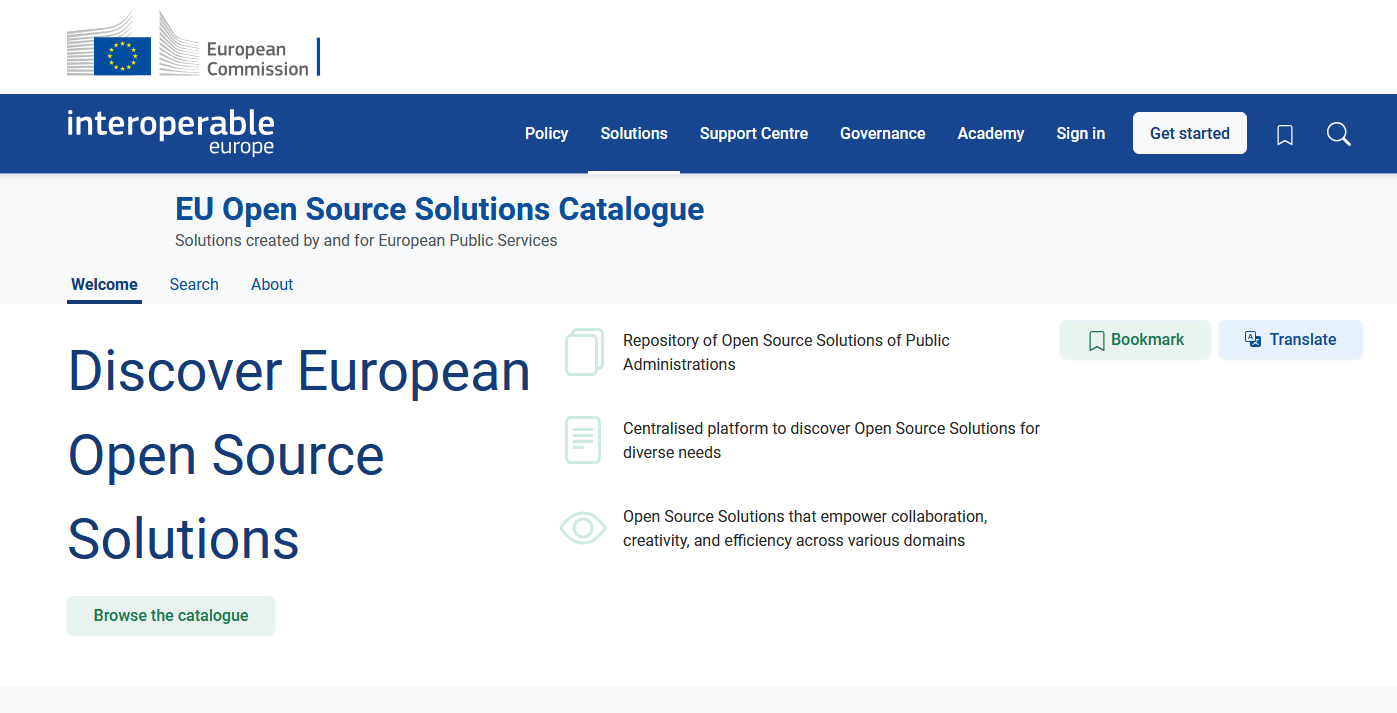Click 'Open Source Solutions that empower collaboration' text

click(x=805, y=528)
